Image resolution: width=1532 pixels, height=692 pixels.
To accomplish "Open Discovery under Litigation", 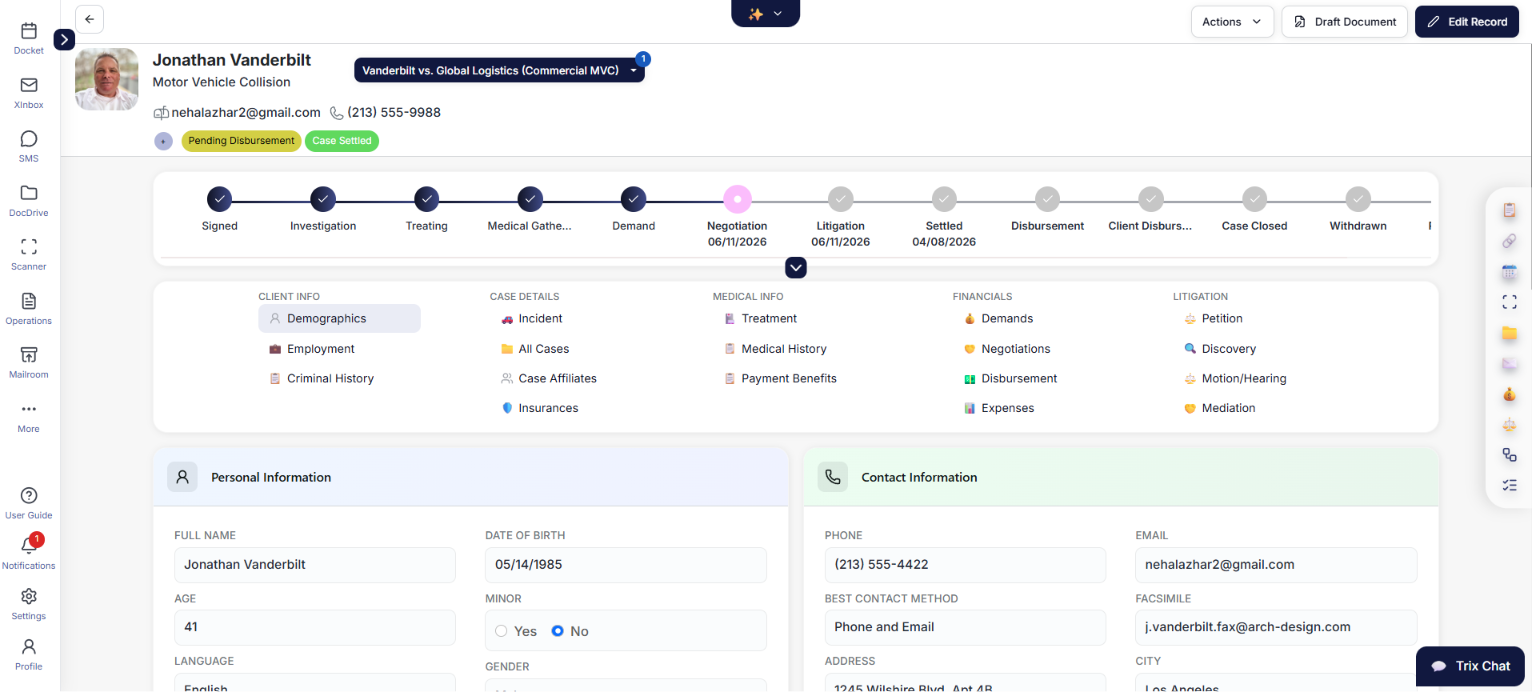I will click(1219, 349).
